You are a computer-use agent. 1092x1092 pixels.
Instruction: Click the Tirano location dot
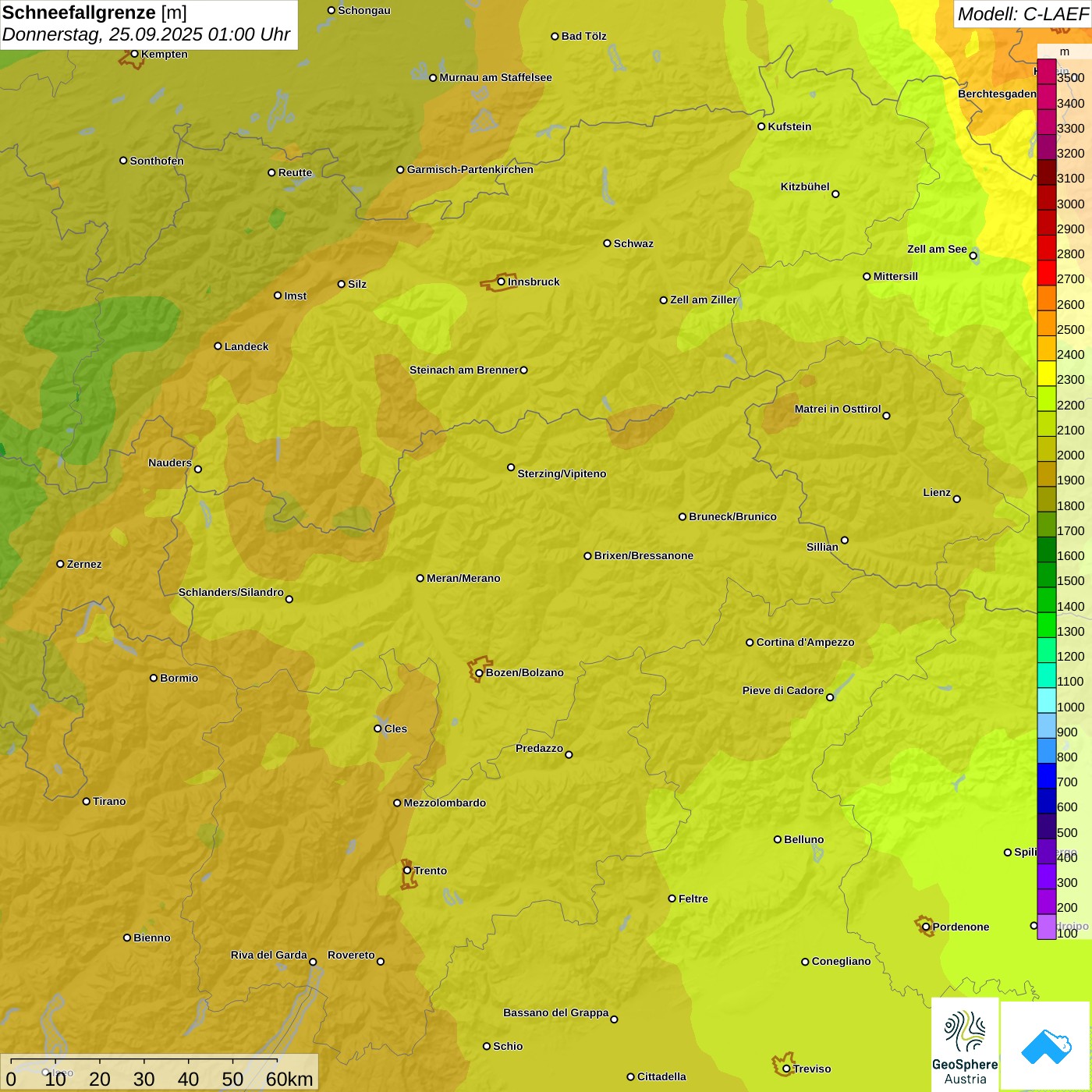point(87,801)
